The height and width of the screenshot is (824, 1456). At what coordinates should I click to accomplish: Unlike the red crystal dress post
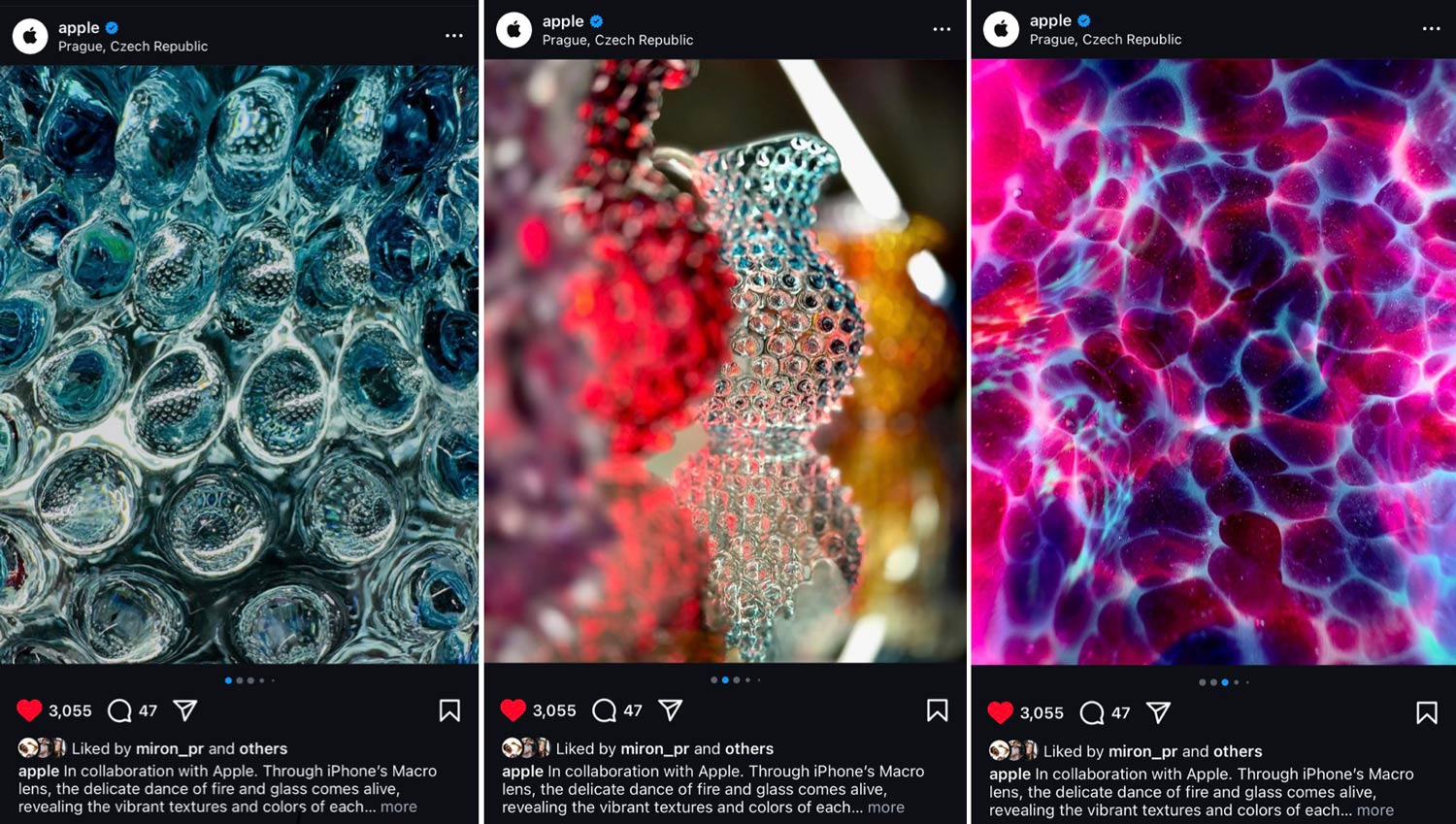click(513, 710)
